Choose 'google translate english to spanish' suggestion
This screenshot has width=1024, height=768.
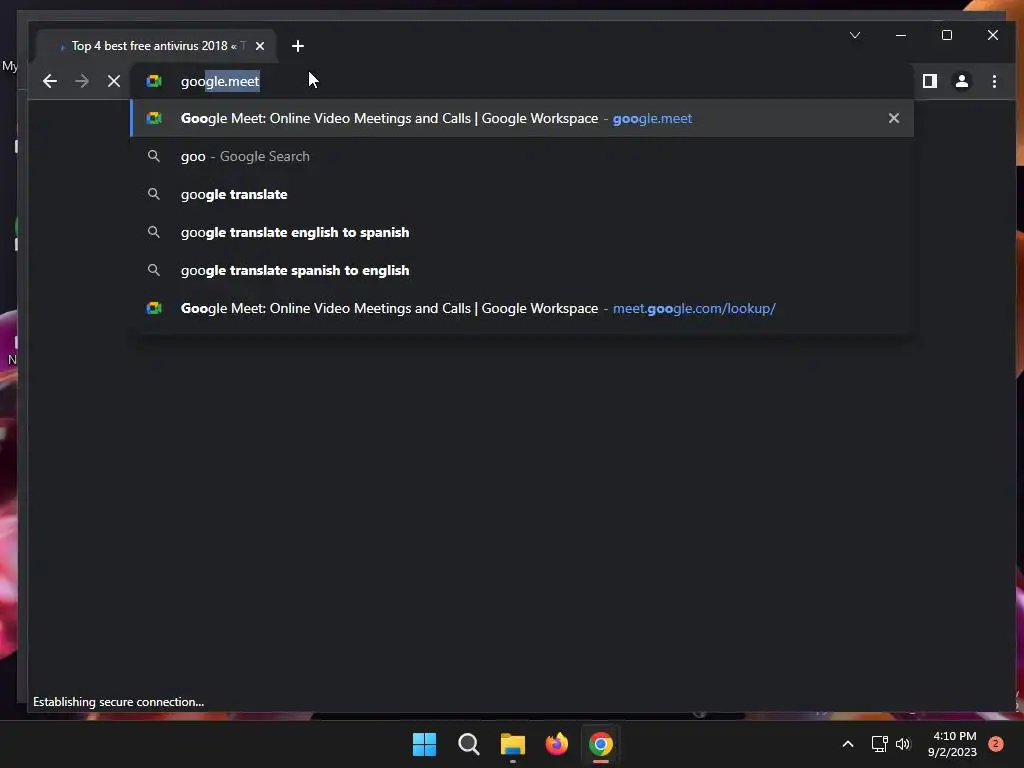click(521, 232)
